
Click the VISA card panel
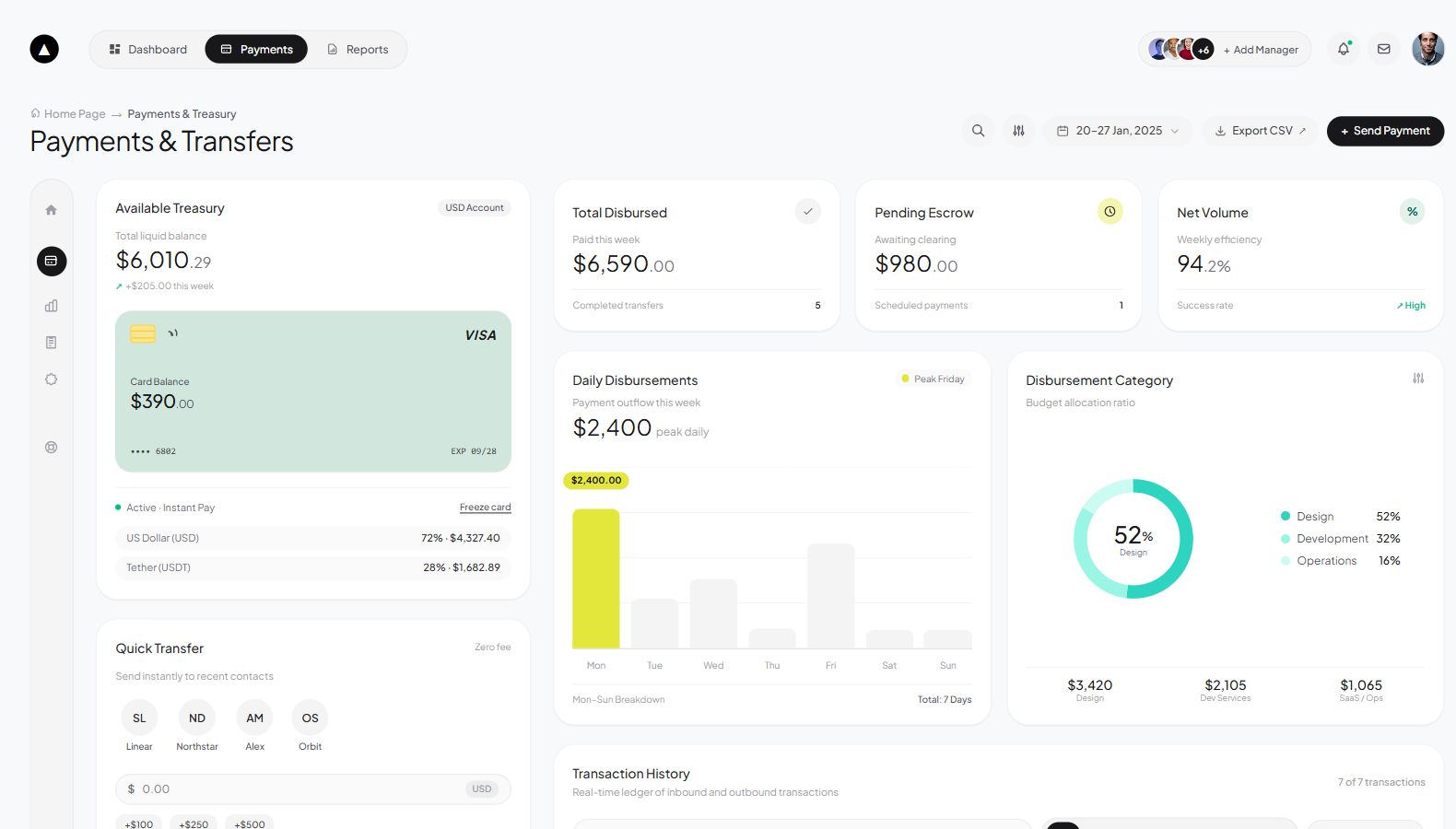(x=313, y=391)
